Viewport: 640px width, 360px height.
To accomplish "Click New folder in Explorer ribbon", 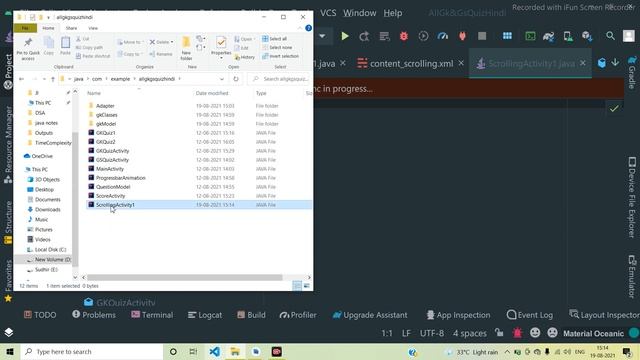I will click(x=186, y=49).
